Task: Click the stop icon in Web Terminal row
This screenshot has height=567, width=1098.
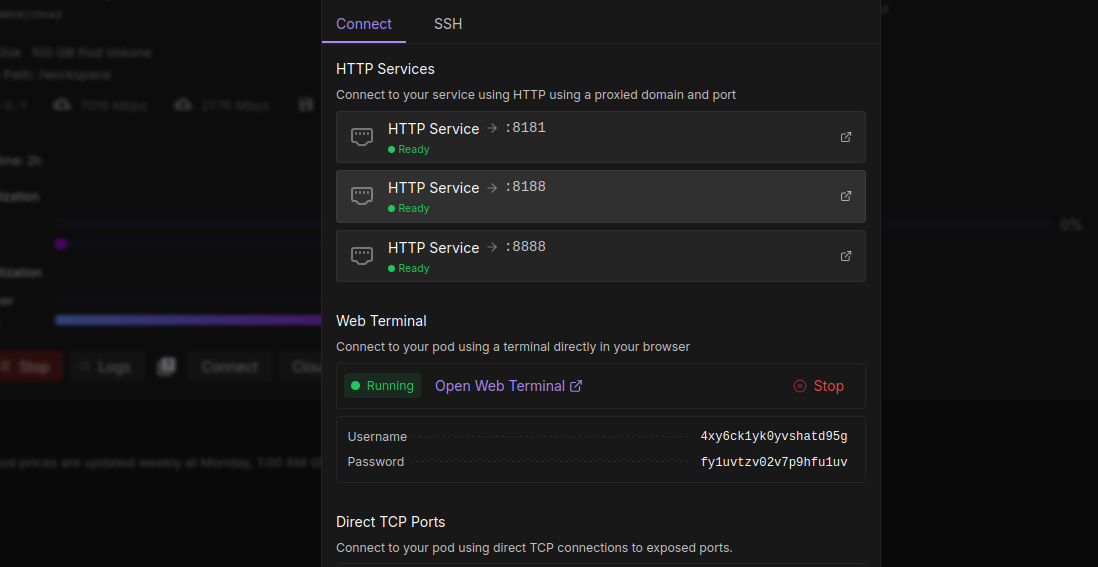Action: [x=799, y=386]
